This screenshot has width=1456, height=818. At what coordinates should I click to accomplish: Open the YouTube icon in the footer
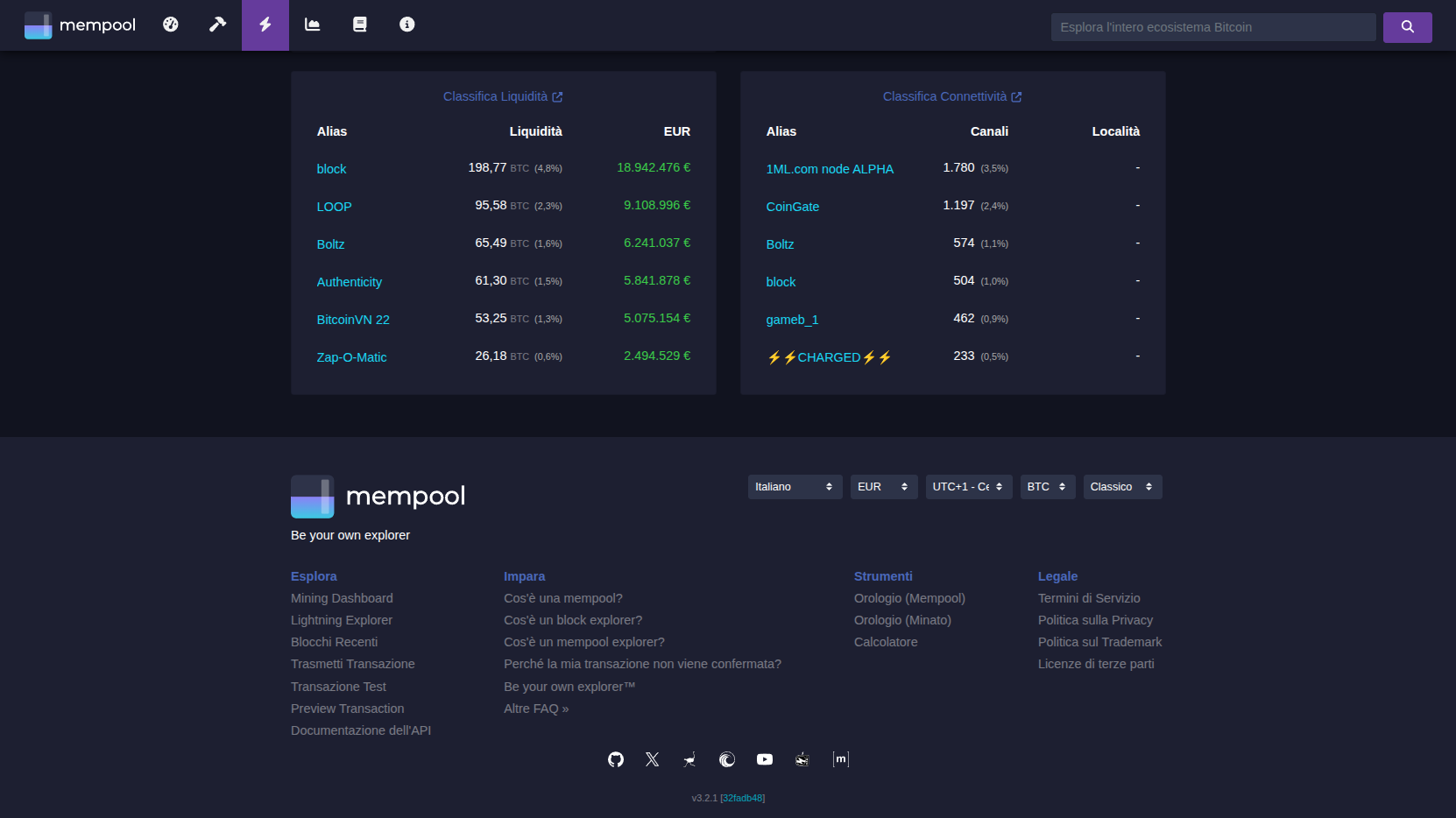(765, 759)
